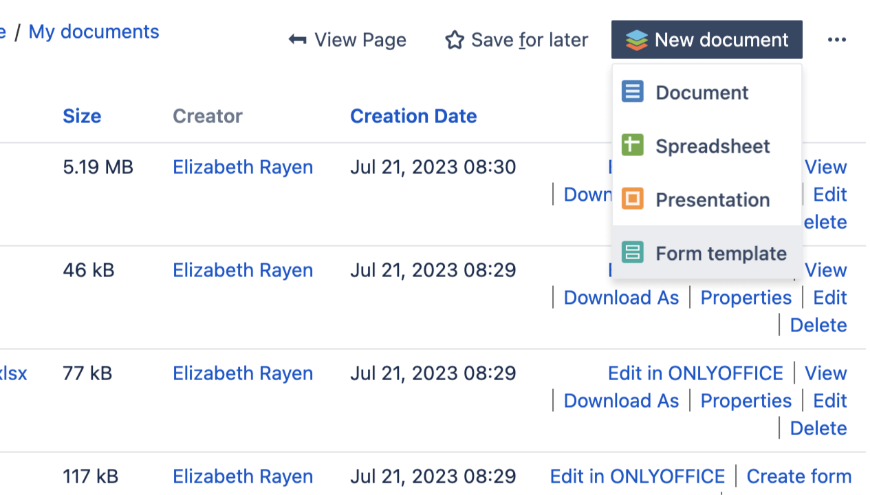Click the blue Document type icon
This screenshot has height=495, width=870.
(632, 92)
